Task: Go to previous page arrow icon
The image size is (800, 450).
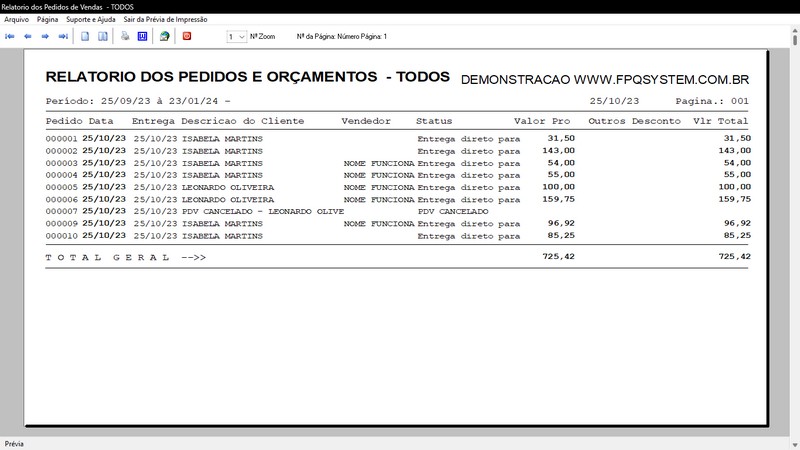Action: point(28,36)
